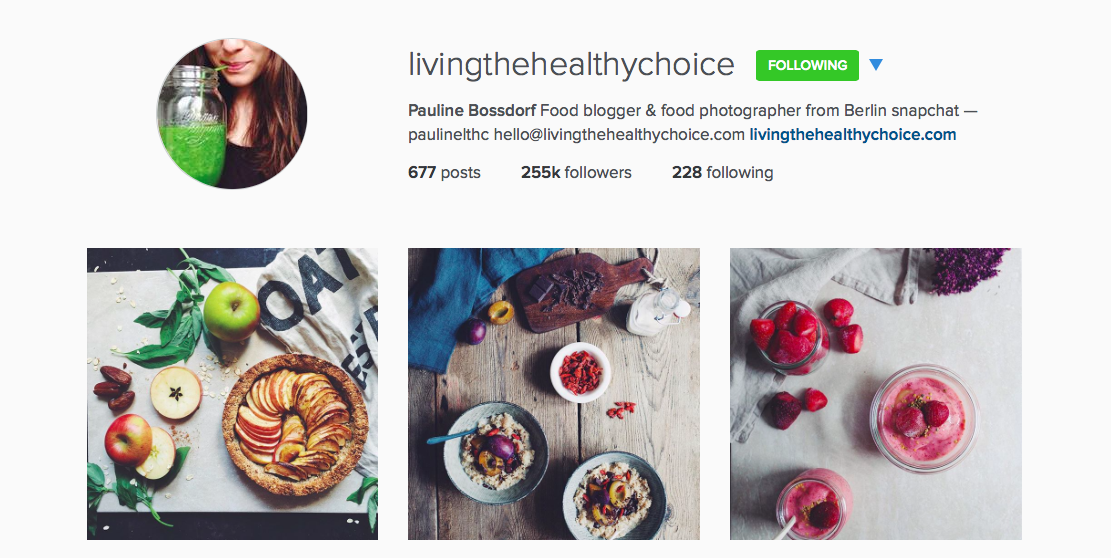Open the livingthehealthychoice.com website link

click(x=852, y=134)
